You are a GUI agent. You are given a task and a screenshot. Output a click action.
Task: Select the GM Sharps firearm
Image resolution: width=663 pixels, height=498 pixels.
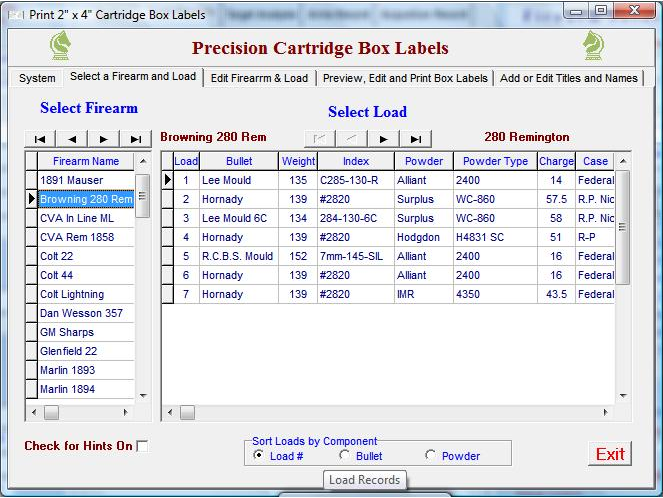pos(86,332)
